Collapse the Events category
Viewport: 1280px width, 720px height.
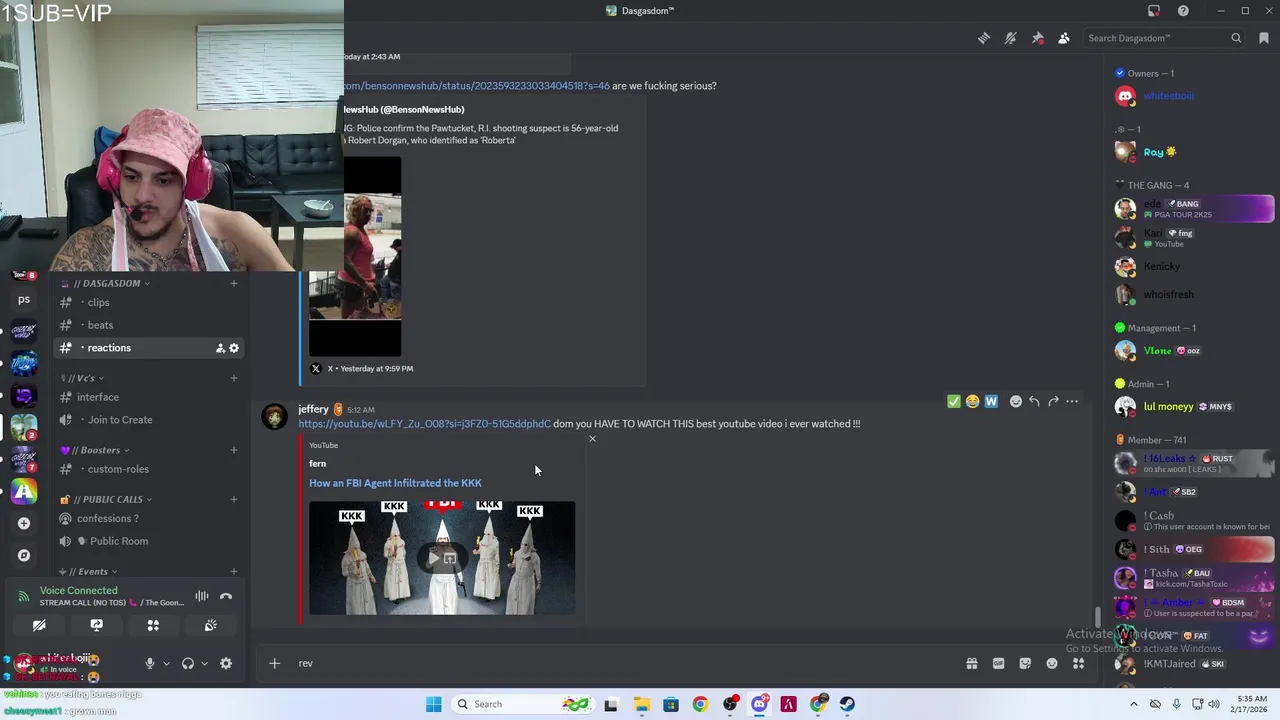pos(88,572)
